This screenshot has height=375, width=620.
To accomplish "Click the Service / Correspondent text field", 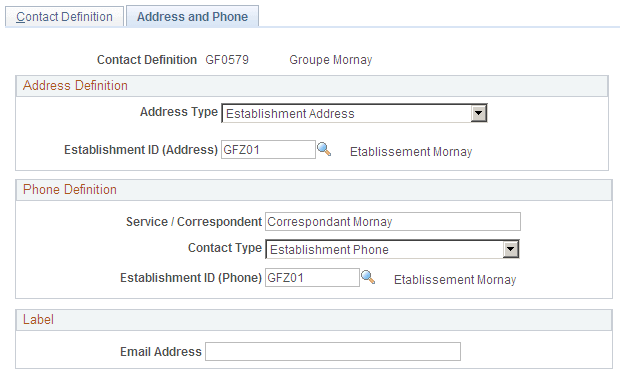I will [x=393, y=222].
